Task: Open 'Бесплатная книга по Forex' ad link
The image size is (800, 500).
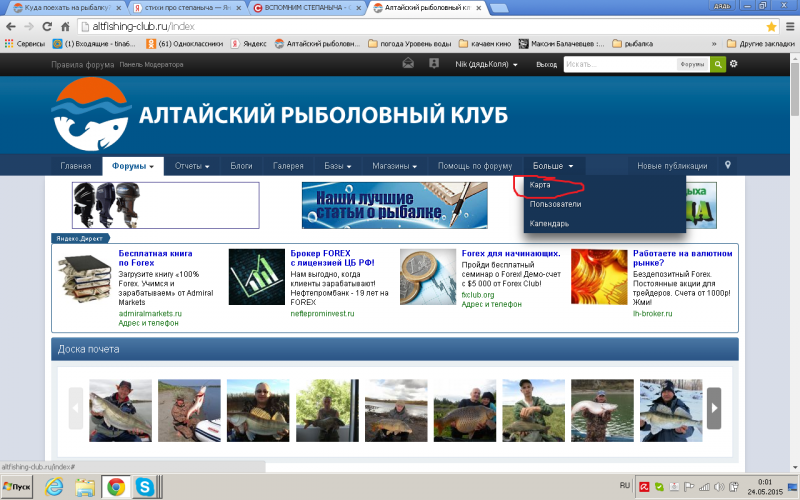Action: point(155,258)
